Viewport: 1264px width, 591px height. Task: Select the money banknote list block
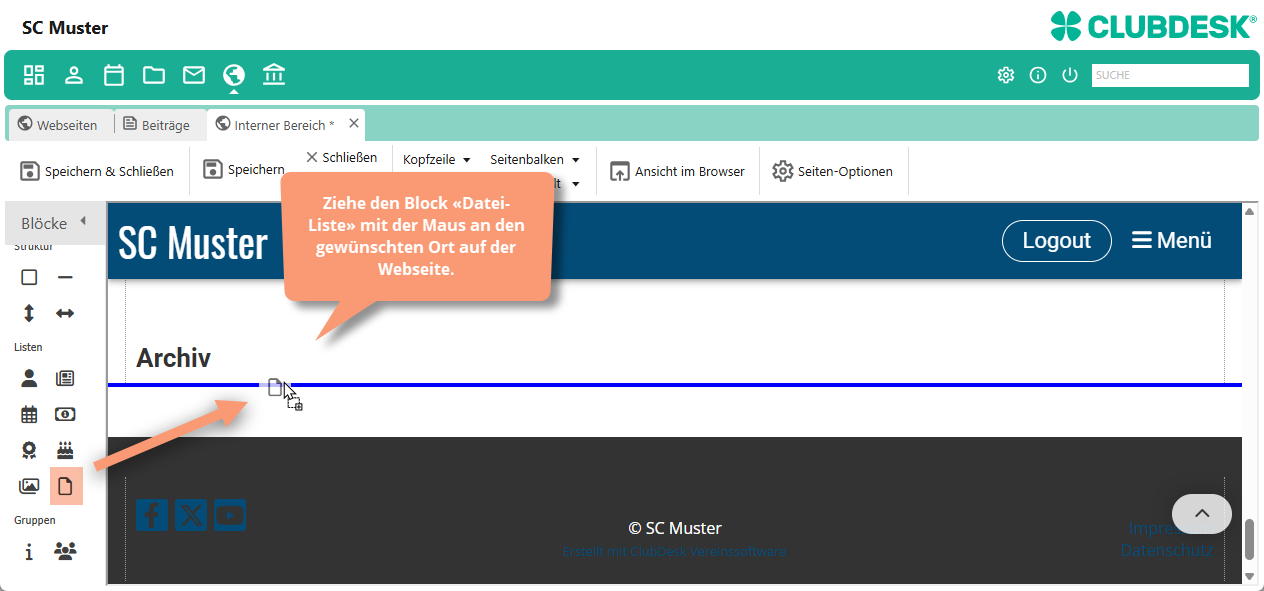65,414
